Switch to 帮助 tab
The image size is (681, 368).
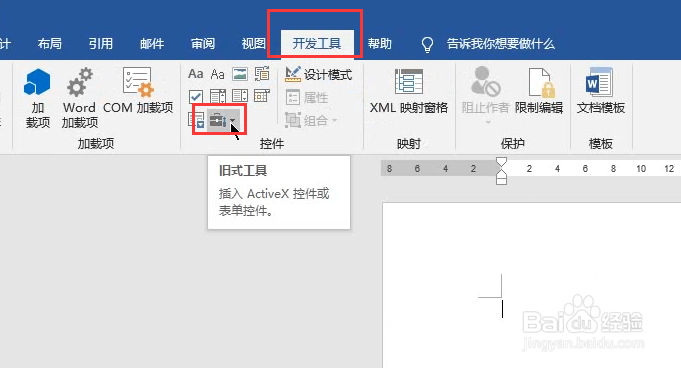(x=380, y=43)
